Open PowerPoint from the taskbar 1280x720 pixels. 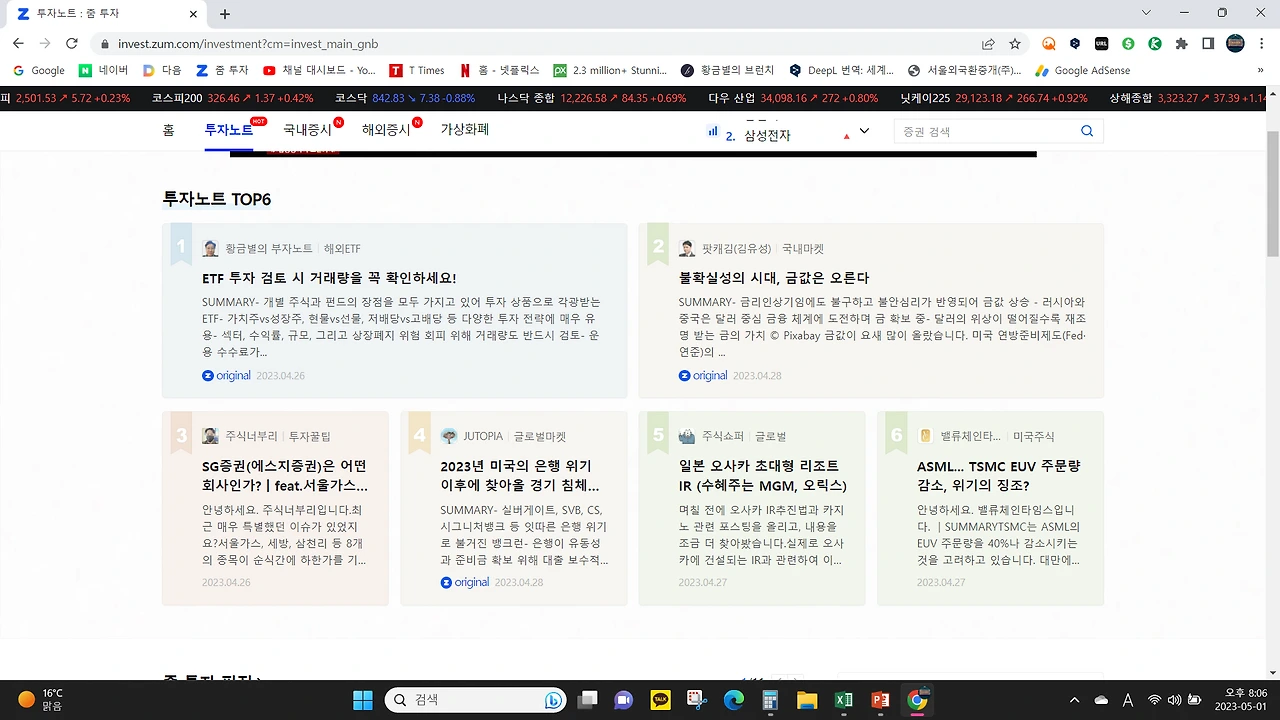point(880,700)
